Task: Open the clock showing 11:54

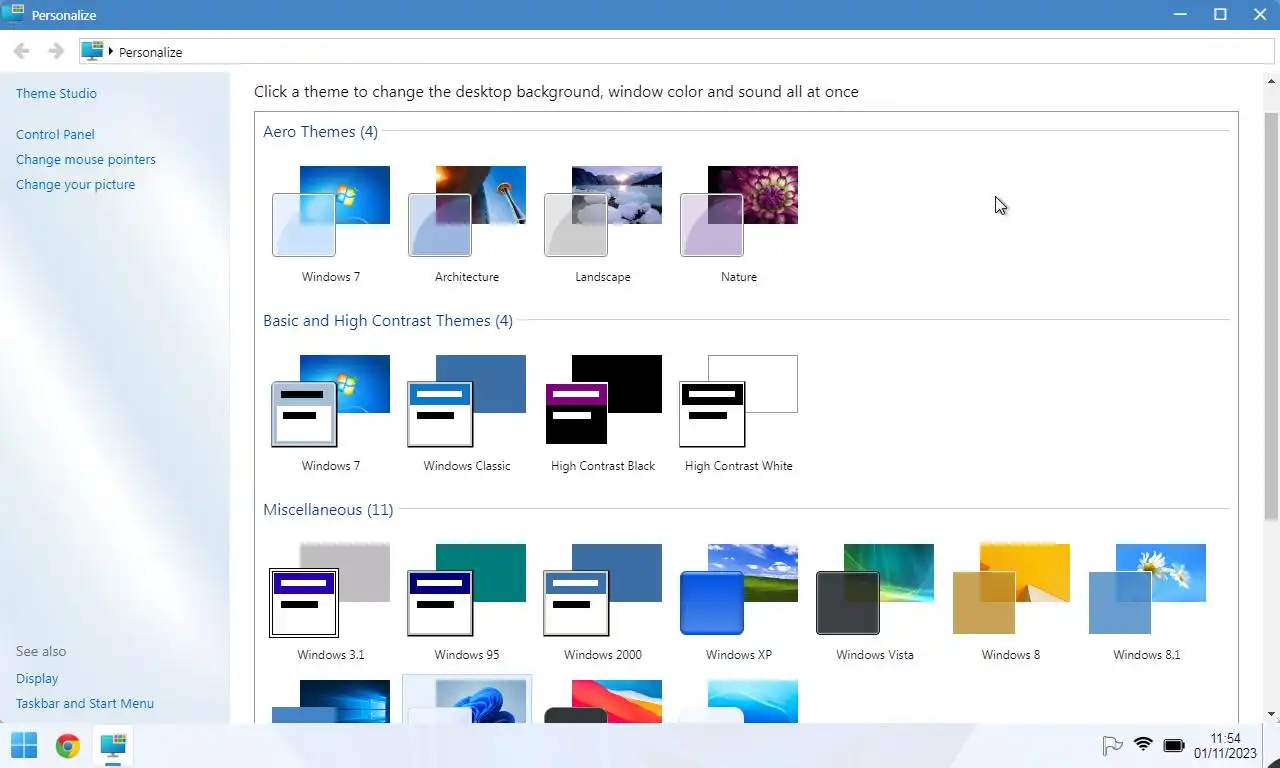Action: 1225,746
